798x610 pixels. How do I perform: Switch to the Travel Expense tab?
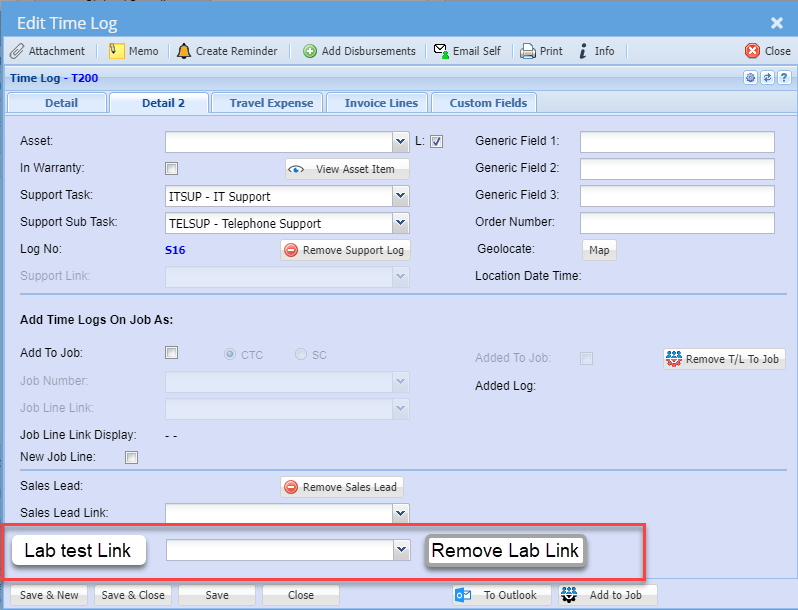click(271, 103)
